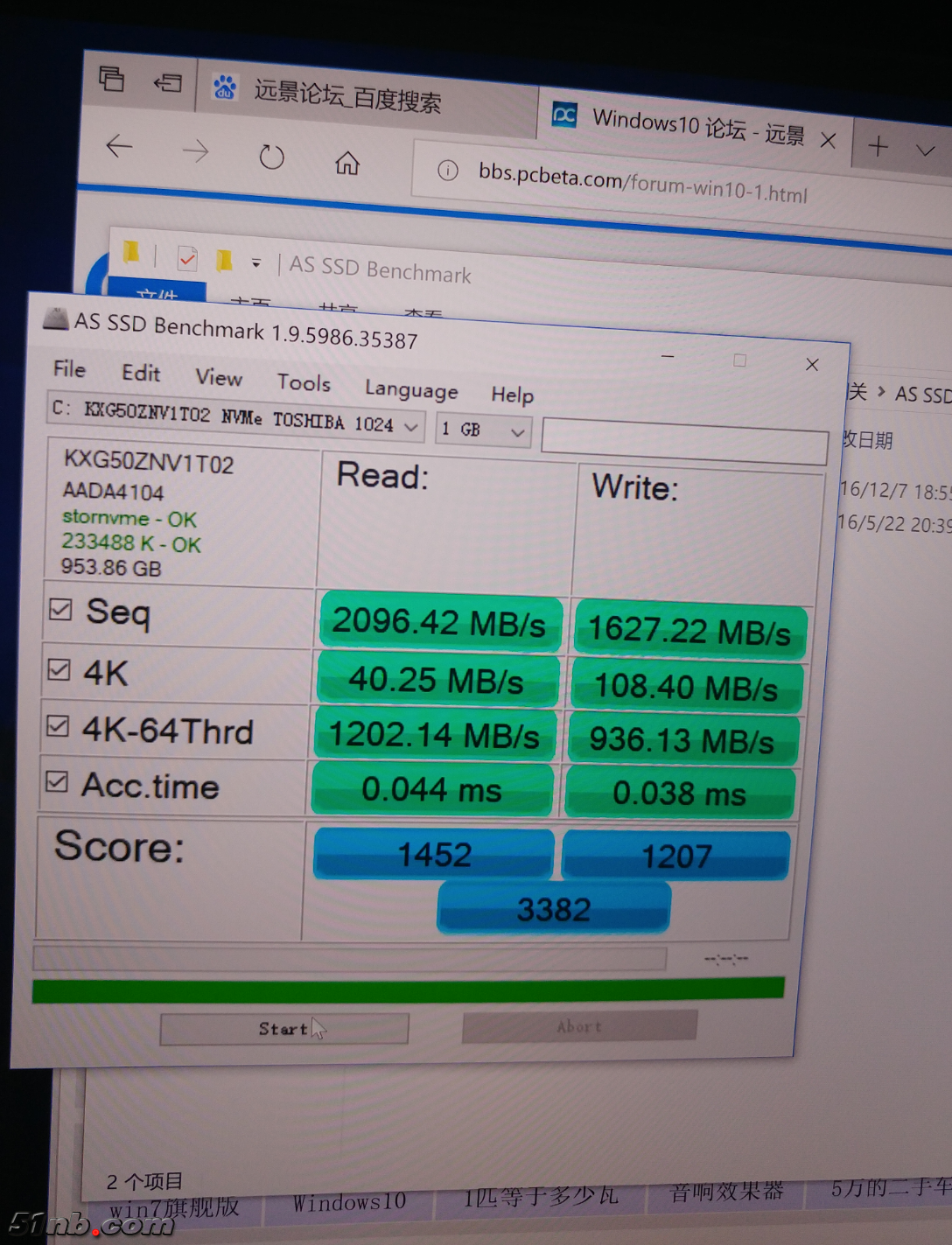Click the Windows10 link at page bottom

349,1203
